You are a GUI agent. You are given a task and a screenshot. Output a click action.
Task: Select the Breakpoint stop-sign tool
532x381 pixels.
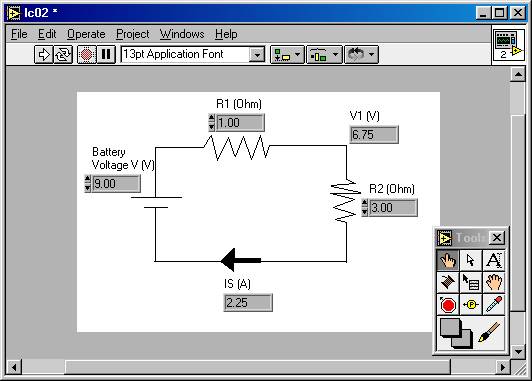(448, 305)
